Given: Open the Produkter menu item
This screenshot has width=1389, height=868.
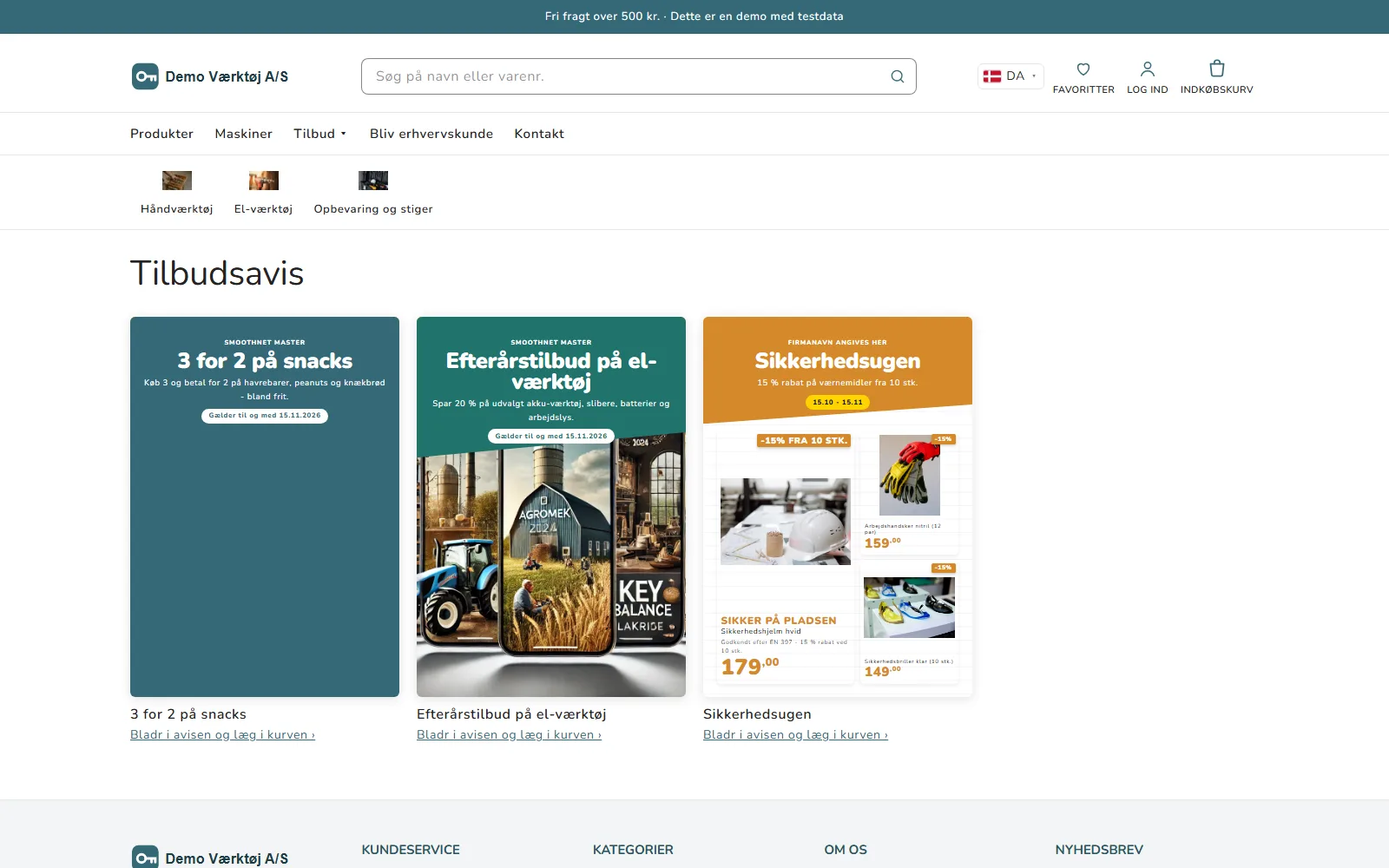Looking at the screenshot, I should 161,134.
